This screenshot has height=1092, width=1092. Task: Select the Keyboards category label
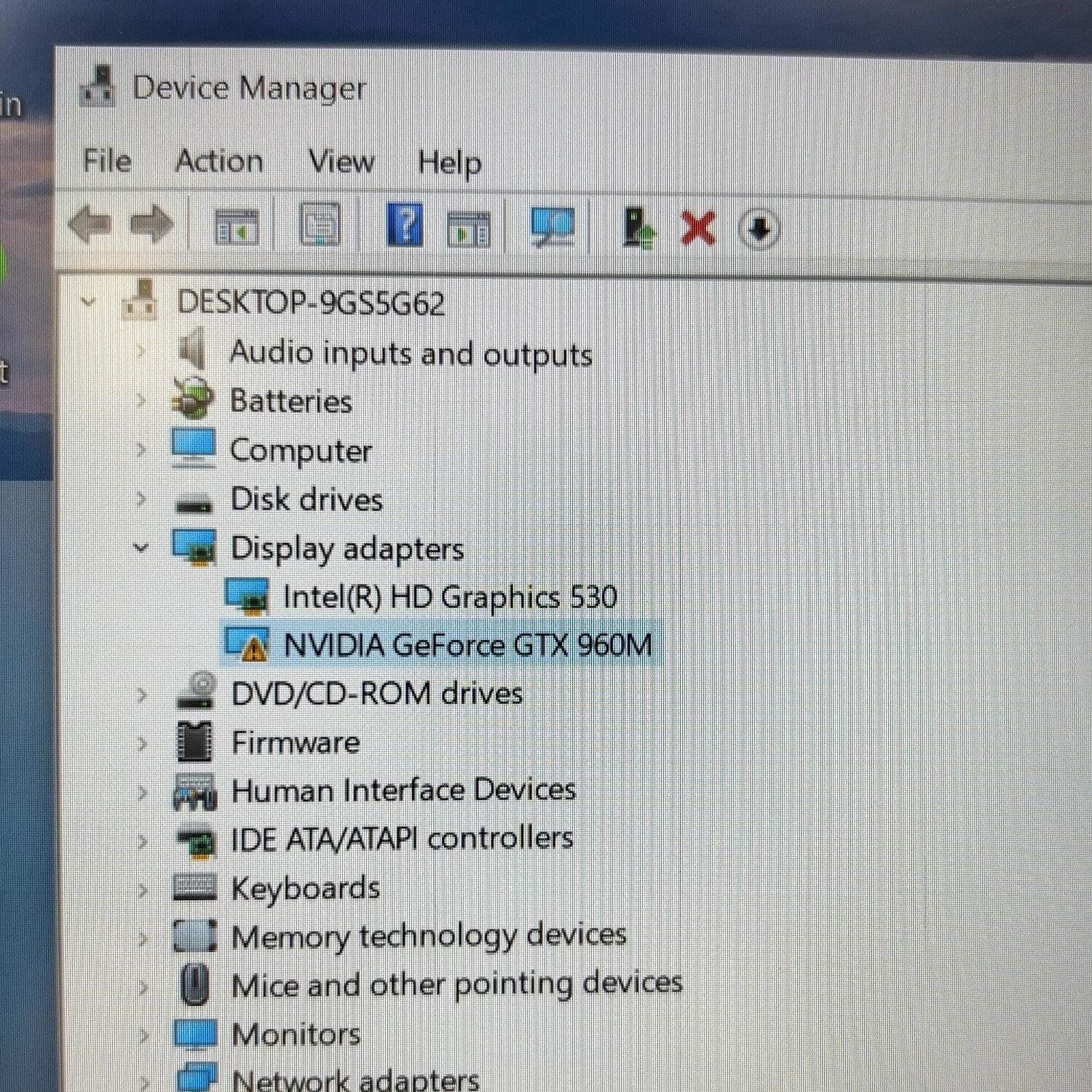(x=306, y=888)
